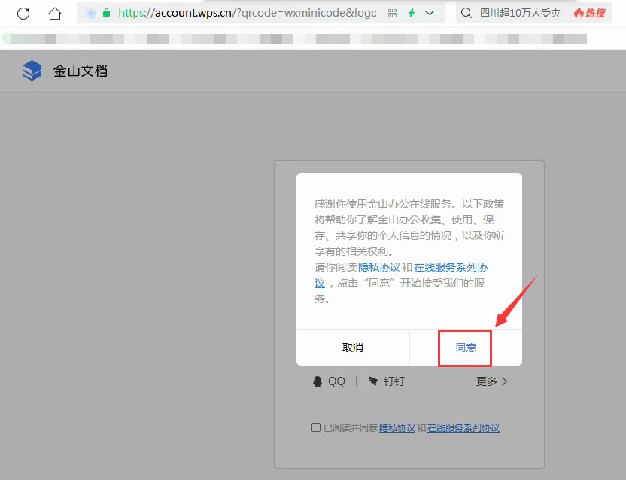
Task: Open the red 热搜 hot search link
Action: pos(590,13)
